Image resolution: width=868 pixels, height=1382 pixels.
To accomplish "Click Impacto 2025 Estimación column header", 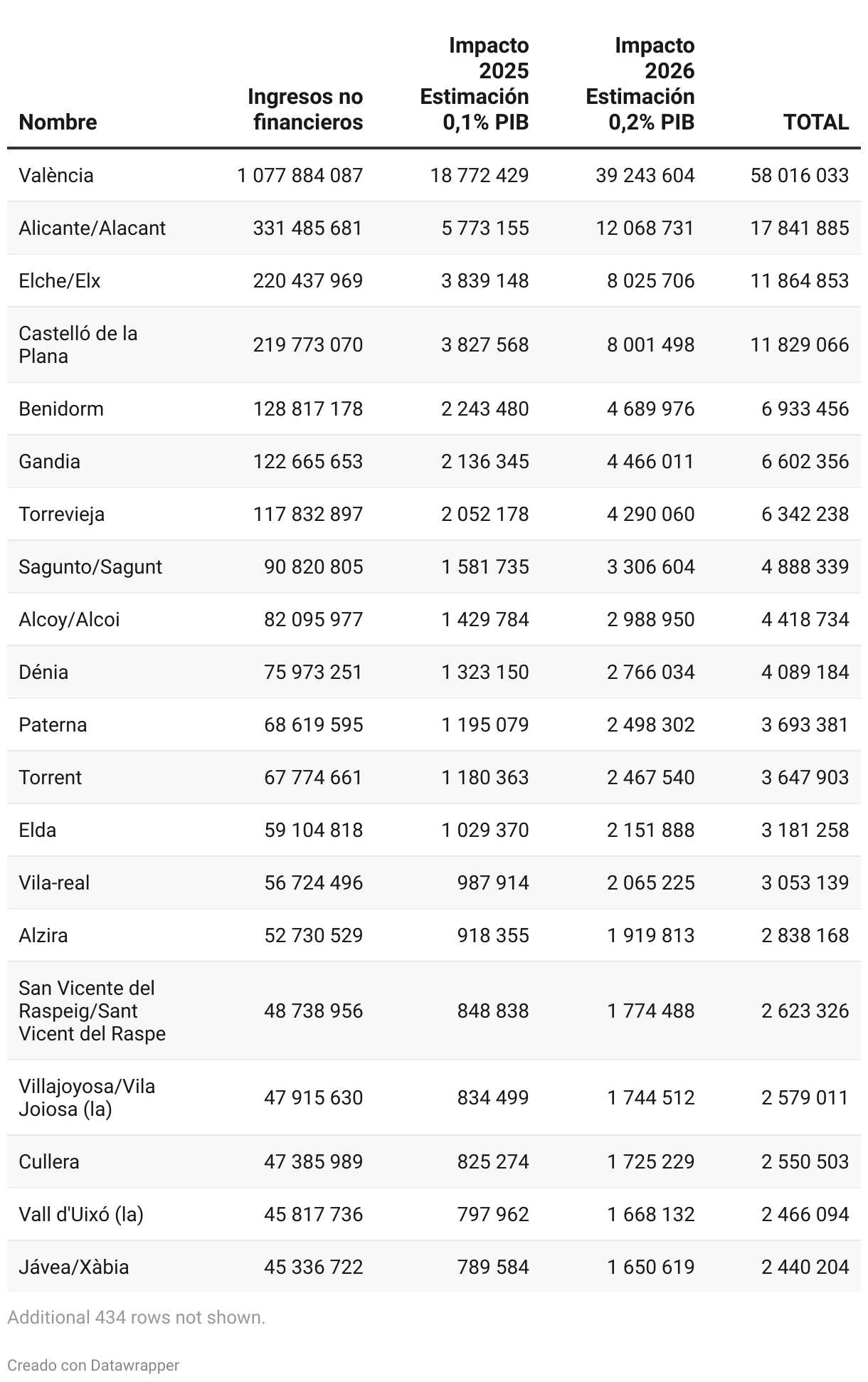I will point(475,84).
